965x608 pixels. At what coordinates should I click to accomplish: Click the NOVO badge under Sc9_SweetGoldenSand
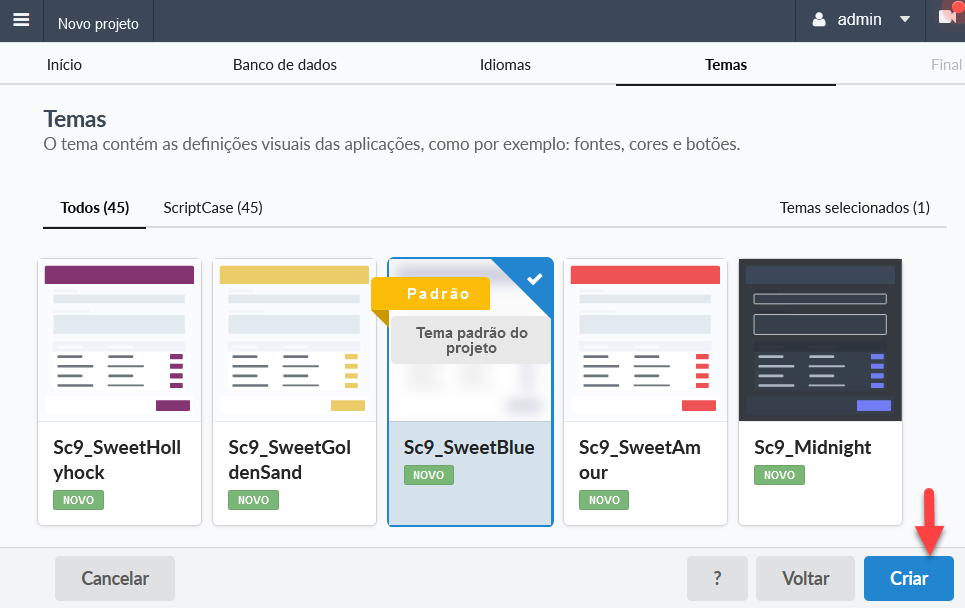point(254,500)
